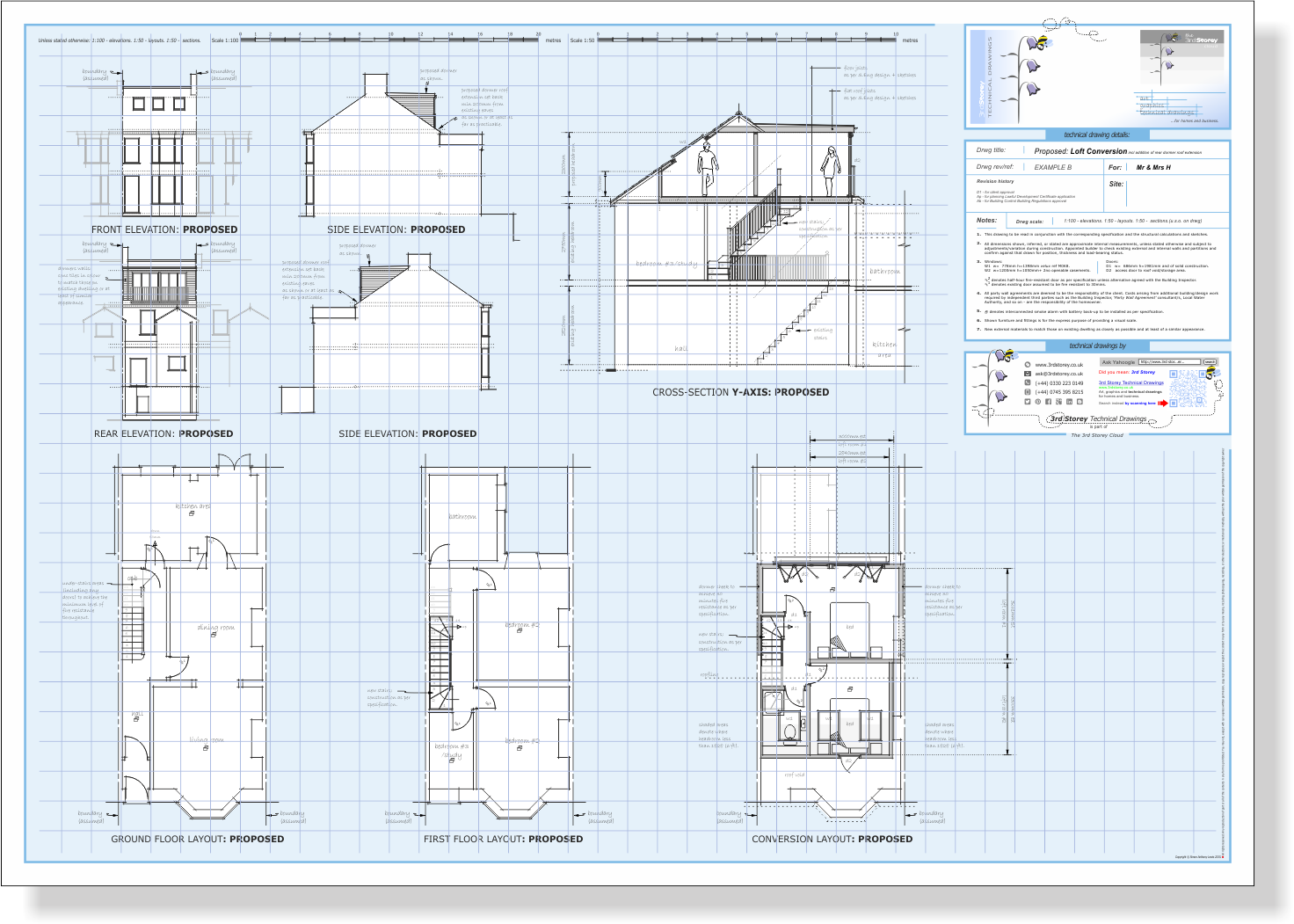Open the Google Plus social icon
The height and width of the screenshot is (924, 1294).
1058,402
